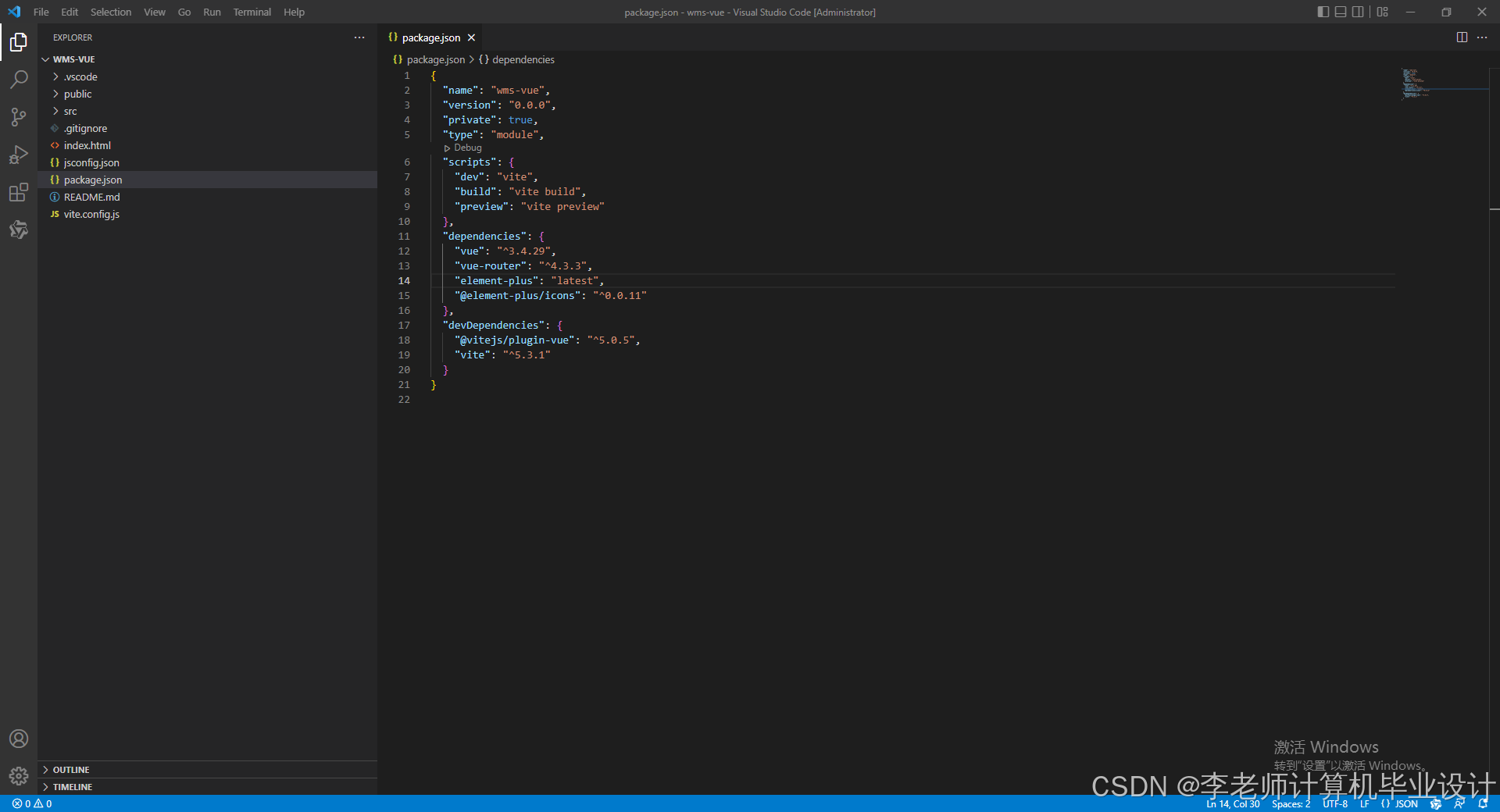
Task: Click errors and warnings indicator in status bar
Action: coord(31,803)
